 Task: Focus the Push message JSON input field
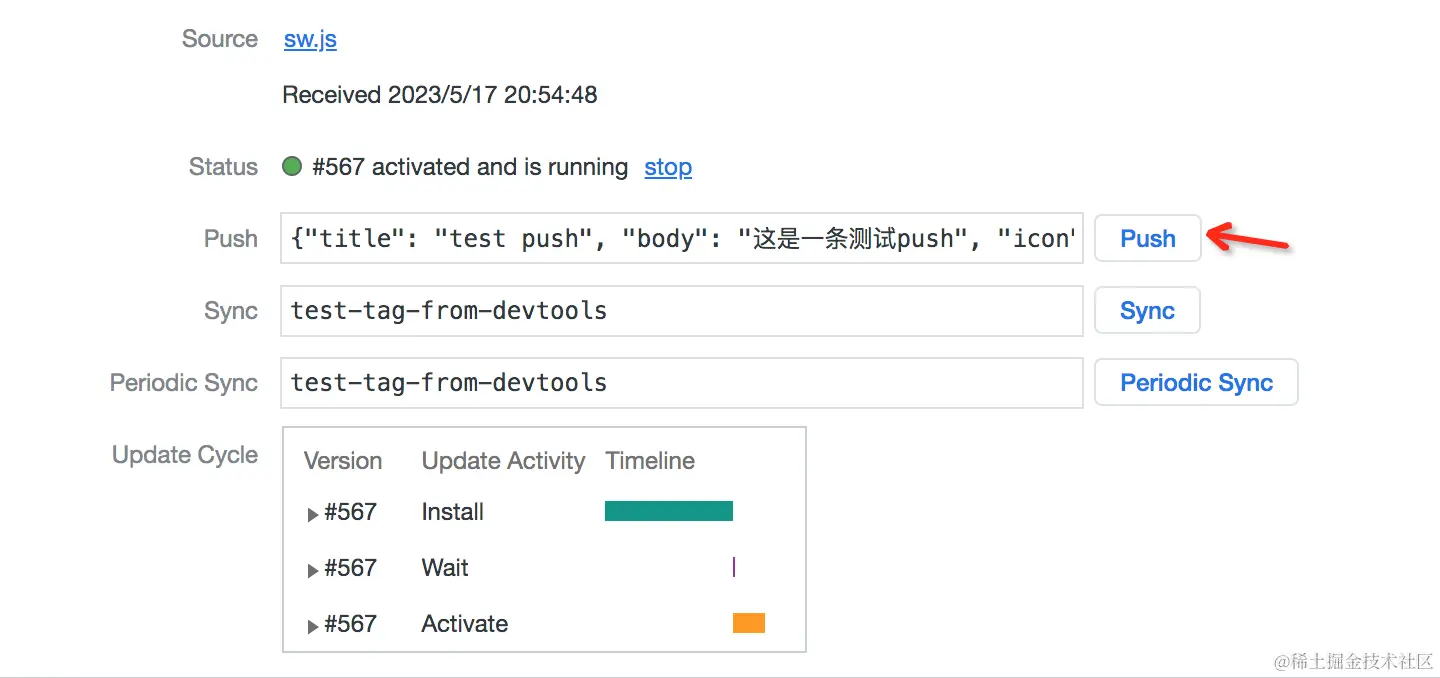coord(682,238)
